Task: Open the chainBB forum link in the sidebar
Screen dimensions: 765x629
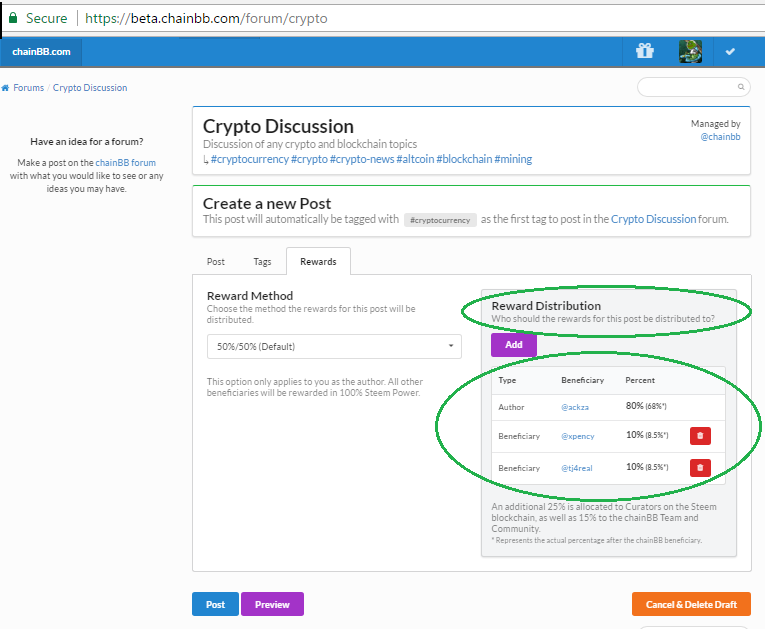Action: point(125,162)
